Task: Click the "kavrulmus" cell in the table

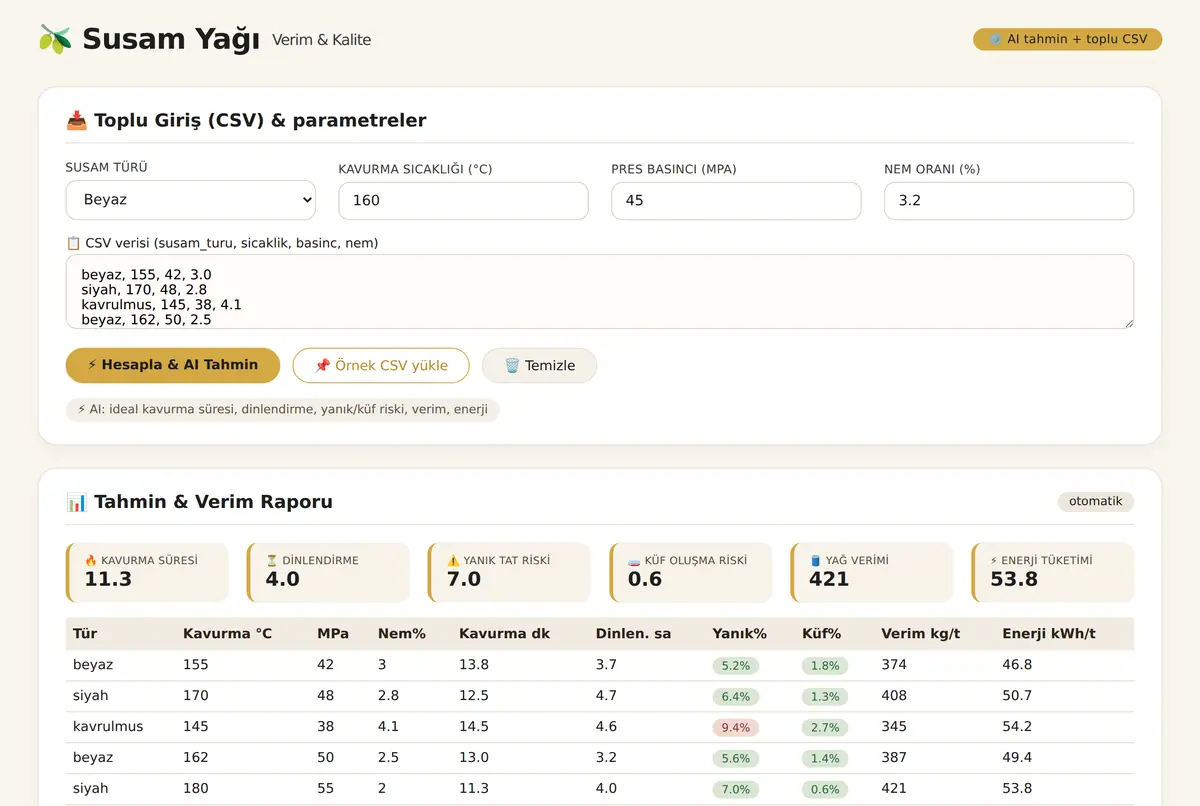Action: click(x=108, y=727)
